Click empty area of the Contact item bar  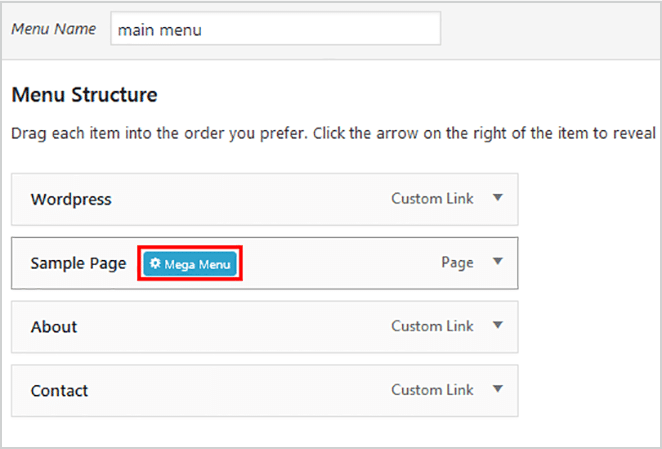236,391
